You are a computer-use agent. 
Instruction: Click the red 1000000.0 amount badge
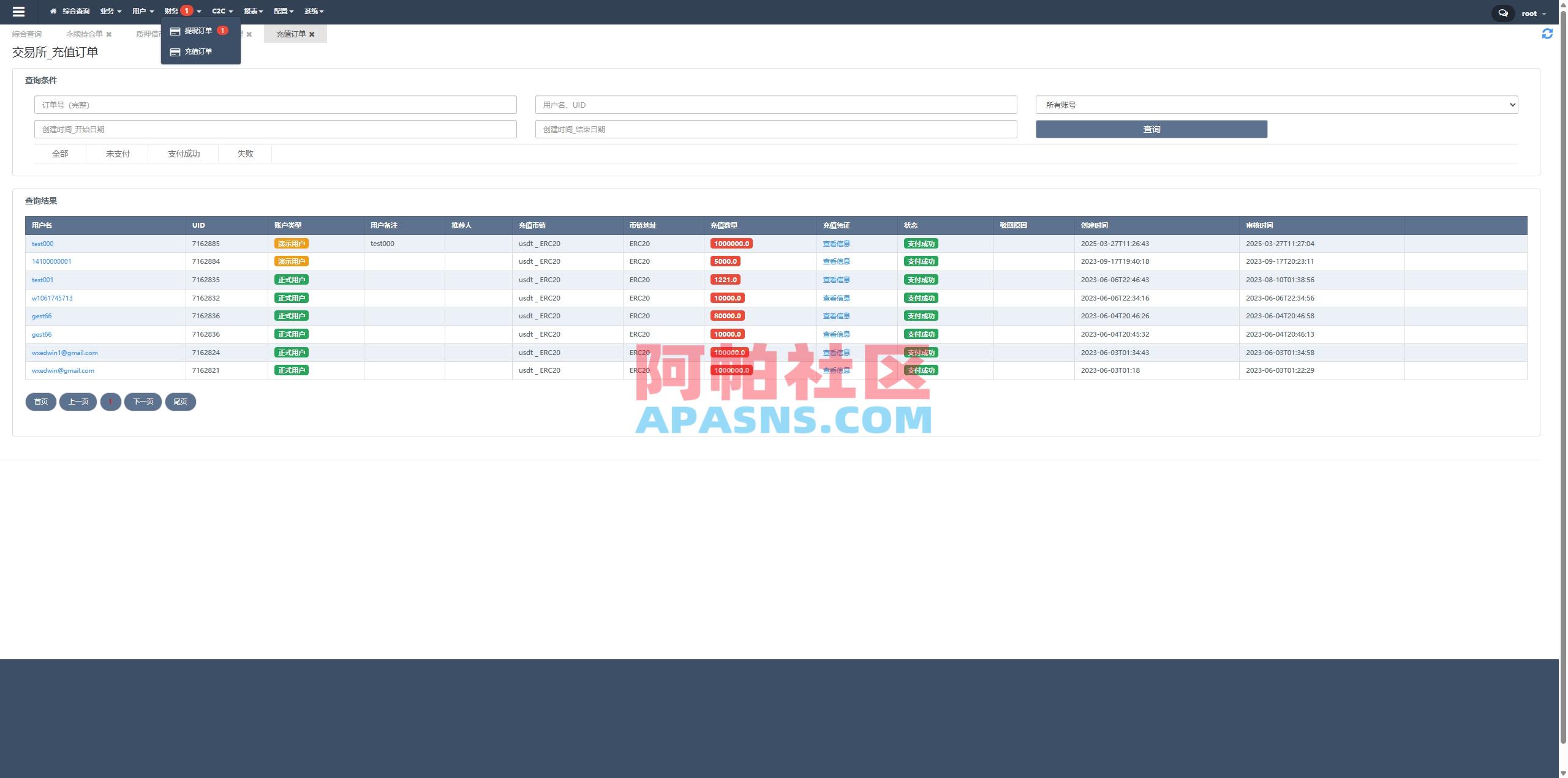pos(733,243)
